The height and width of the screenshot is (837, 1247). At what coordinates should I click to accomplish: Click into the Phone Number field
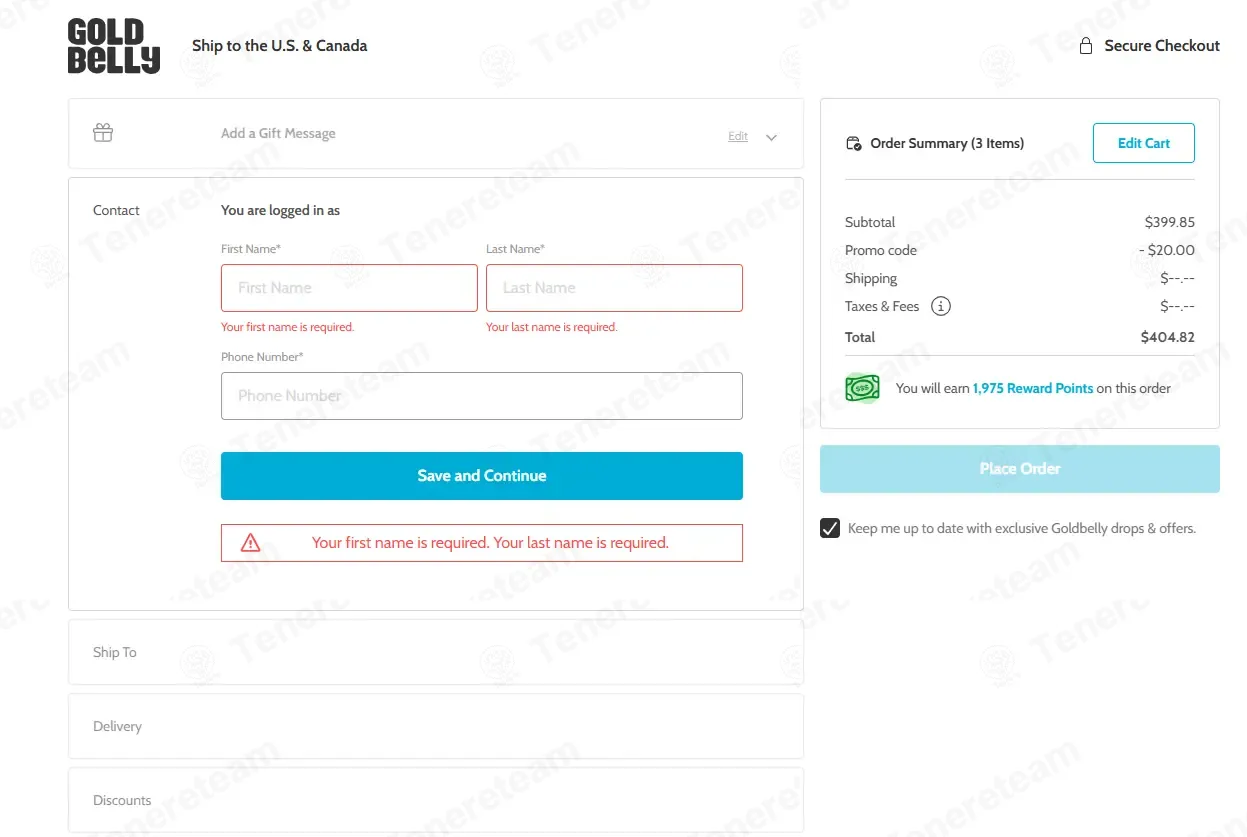click(482, 396)
